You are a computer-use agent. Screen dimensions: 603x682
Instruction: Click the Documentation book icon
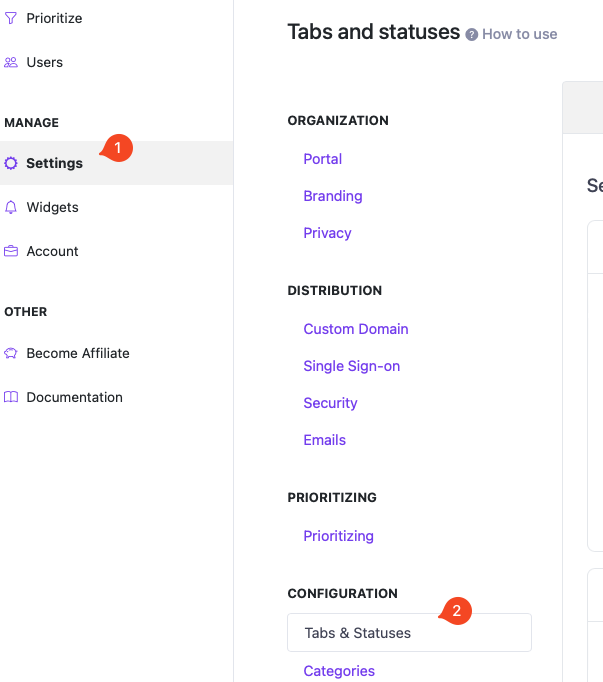11,397
